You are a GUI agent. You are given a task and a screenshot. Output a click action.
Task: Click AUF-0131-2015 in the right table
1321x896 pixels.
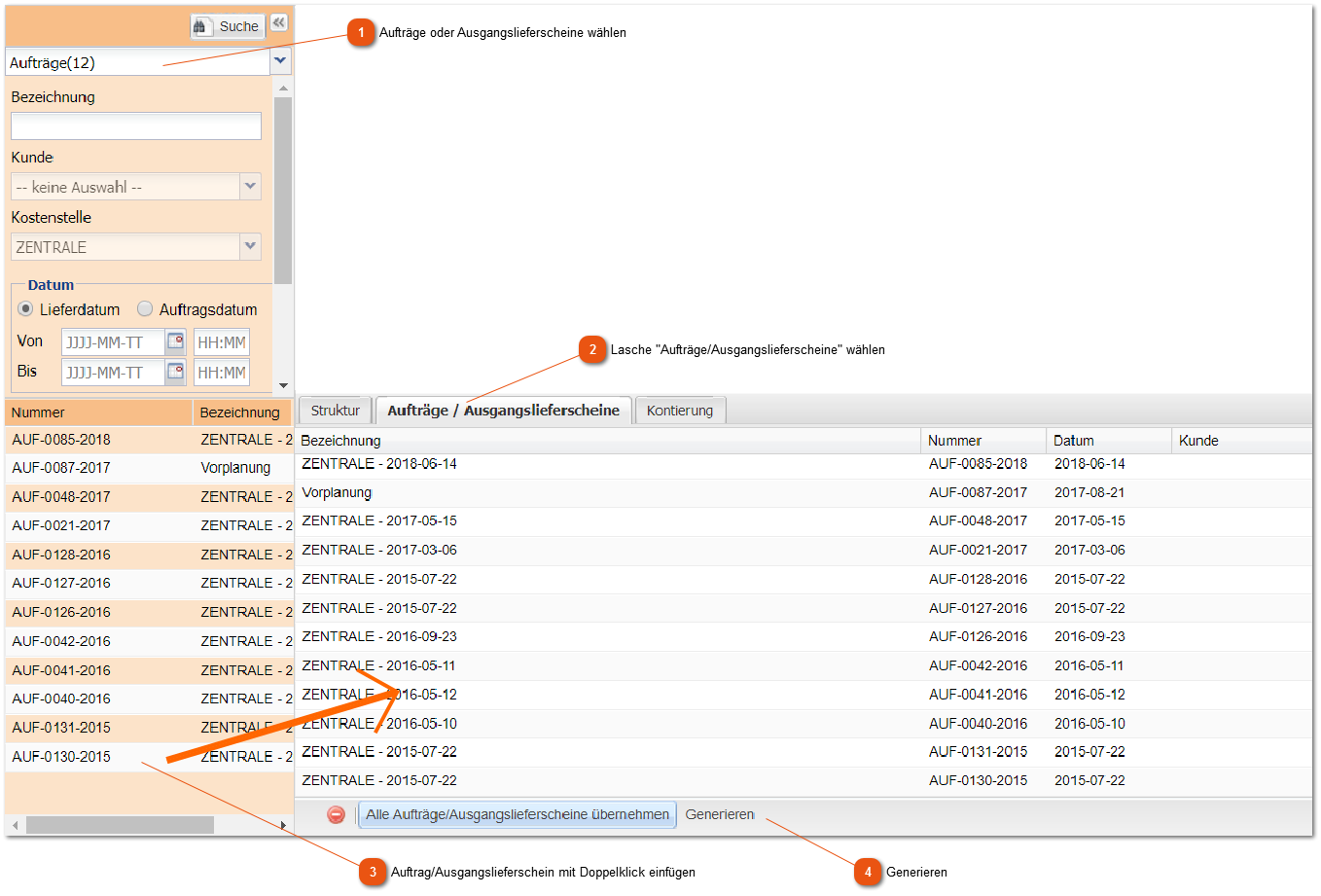click(978, 752)
